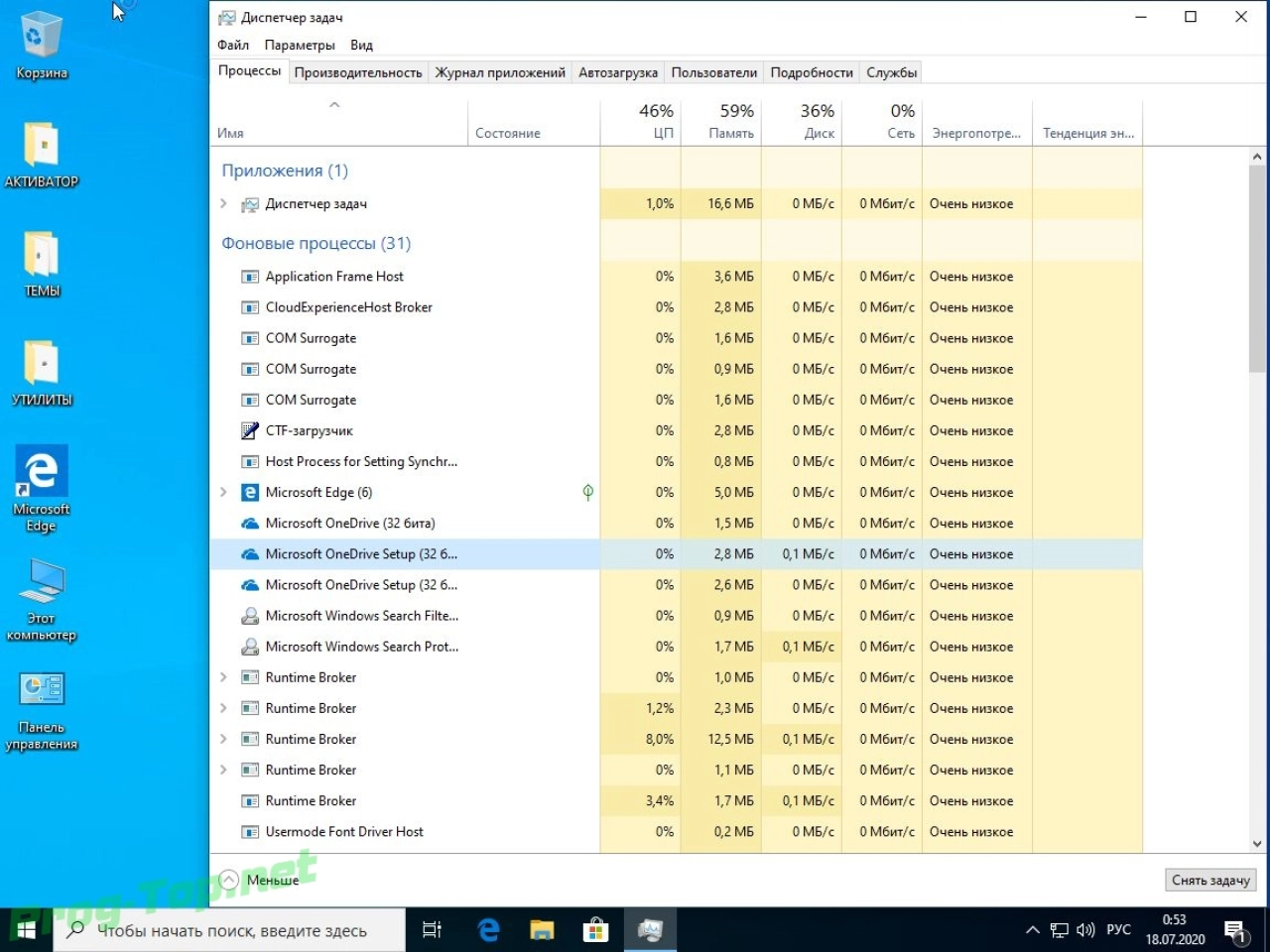Click the CloudExperienceHost Broker process icon
The height and width of the screenshot is (952, 1270).
click(x=250, y=307)
